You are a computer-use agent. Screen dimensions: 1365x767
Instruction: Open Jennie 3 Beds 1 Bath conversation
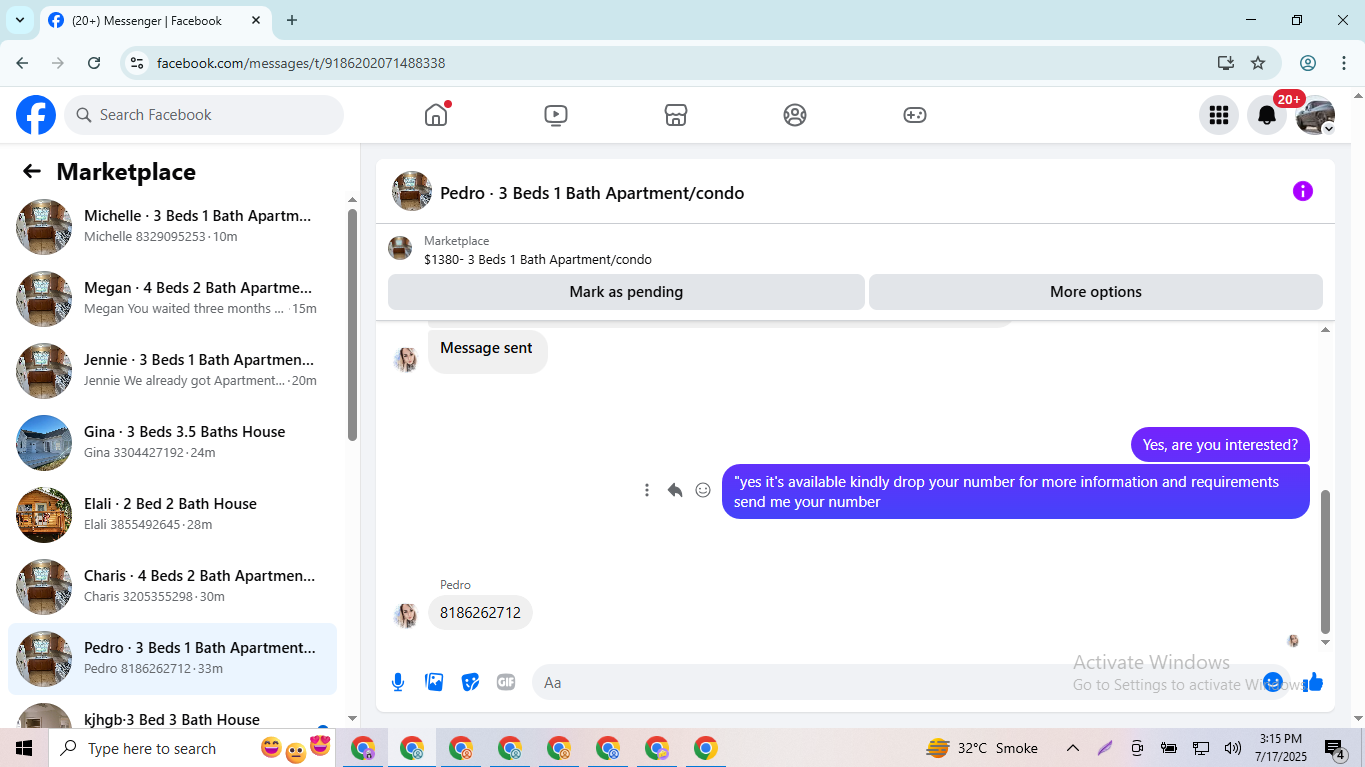[172, 371]
